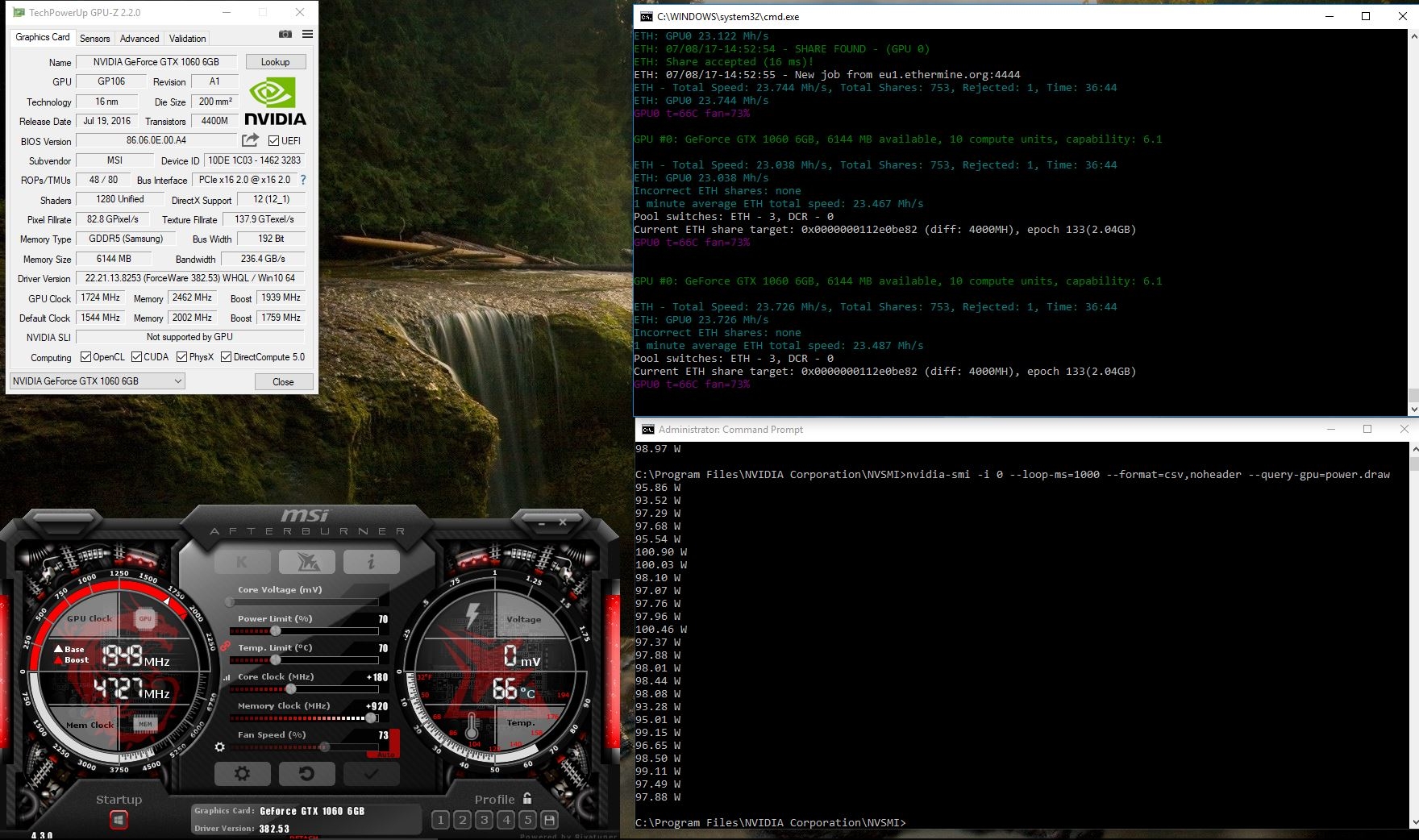The image size is (1419, 840).
Task: Switch to the Advanced tab
Action: pos(139,38)
